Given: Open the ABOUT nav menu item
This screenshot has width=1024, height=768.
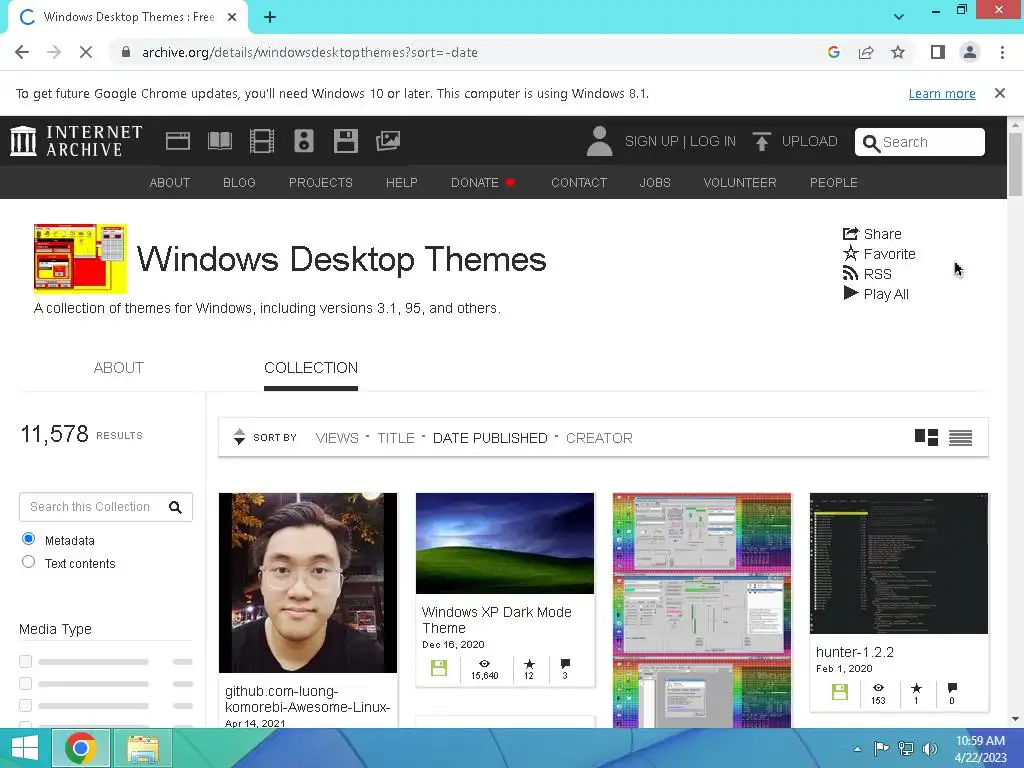Looking at the screenshot, I should 170,183.
